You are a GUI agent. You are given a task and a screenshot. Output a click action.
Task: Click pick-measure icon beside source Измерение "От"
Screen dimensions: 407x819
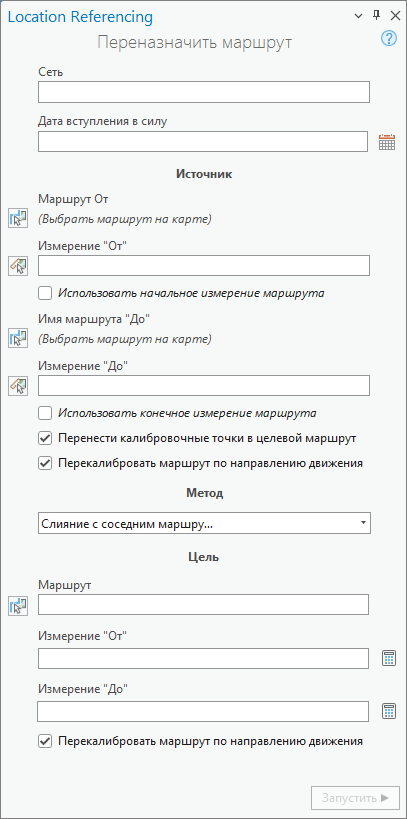(18, 266)
